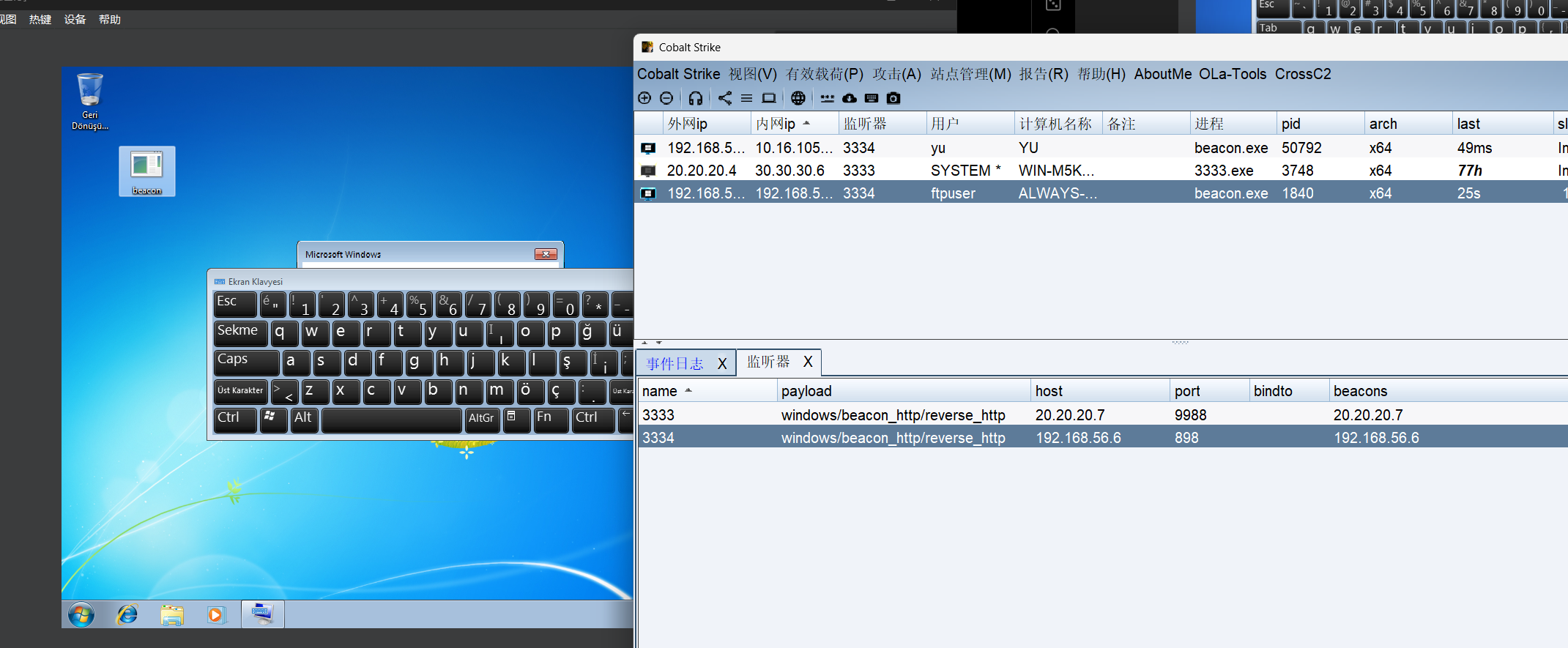Click the headphones listeners icon in toolbar

coord(696,98)
